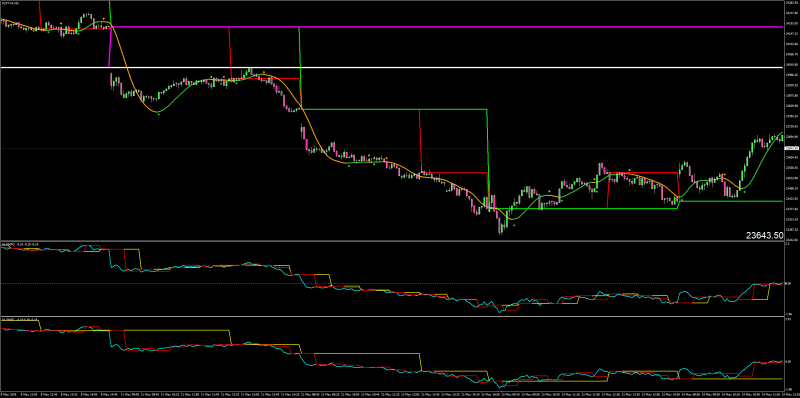Image resolution: width=800 pixels, height=398 pixels.
Task: Click the current price marker on the price scale
Action: pyautogui.click(x=791, y=148)
